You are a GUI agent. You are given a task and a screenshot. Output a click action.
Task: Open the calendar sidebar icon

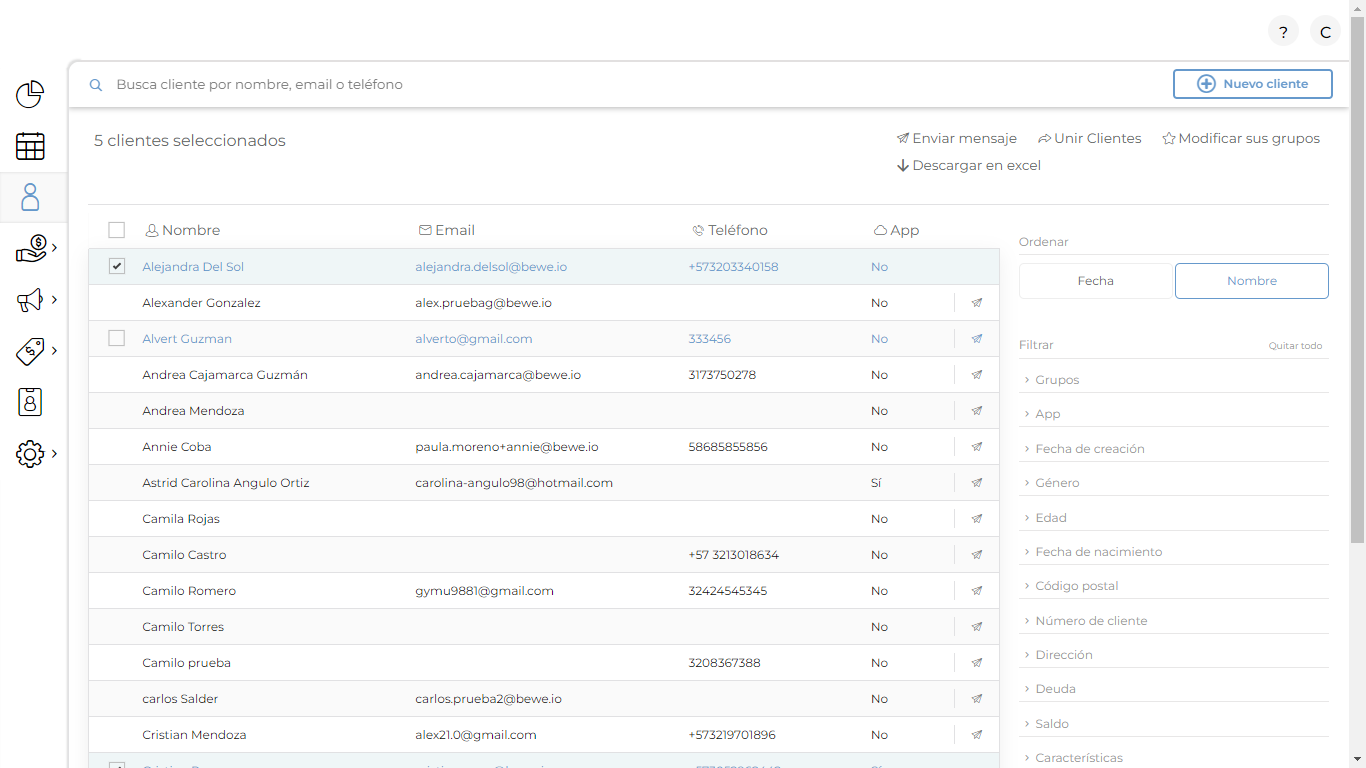click(30, 146)
